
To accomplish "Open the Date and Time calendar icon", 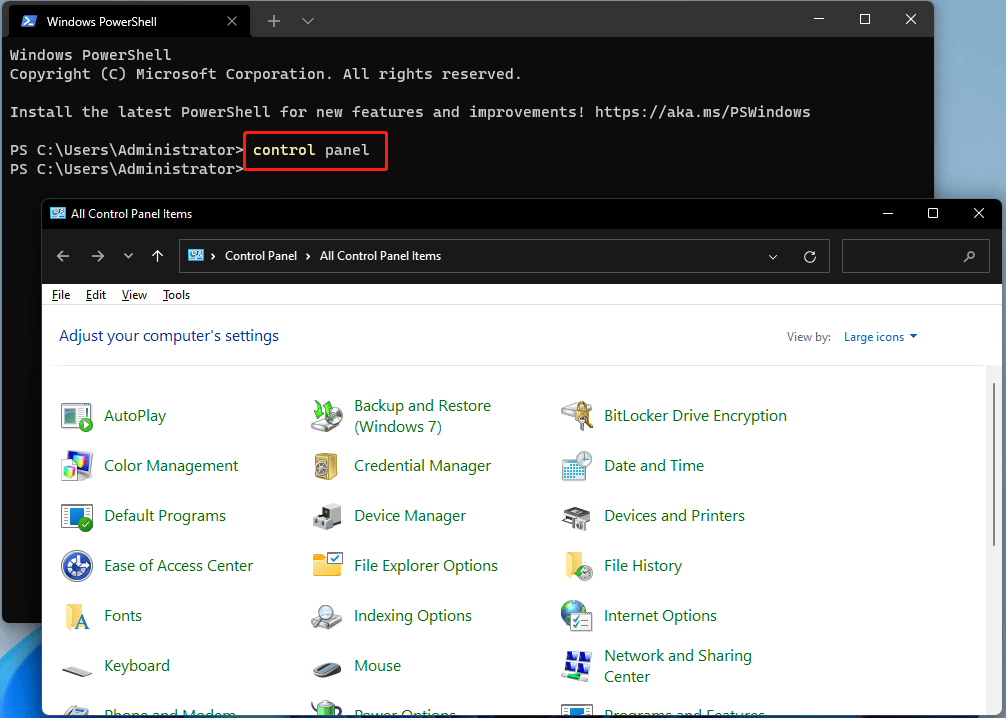I will 577,466.
